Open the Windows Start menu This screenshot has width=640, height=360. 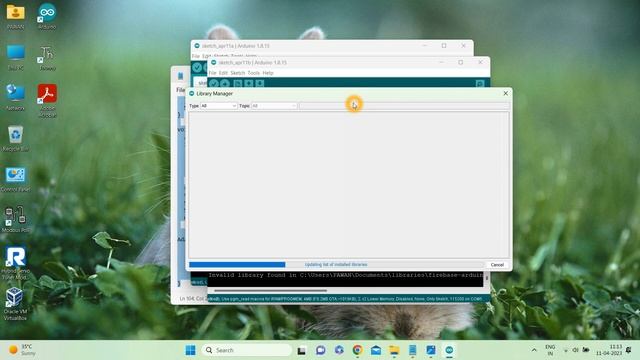pyautogui.click(x=190, y=350)
